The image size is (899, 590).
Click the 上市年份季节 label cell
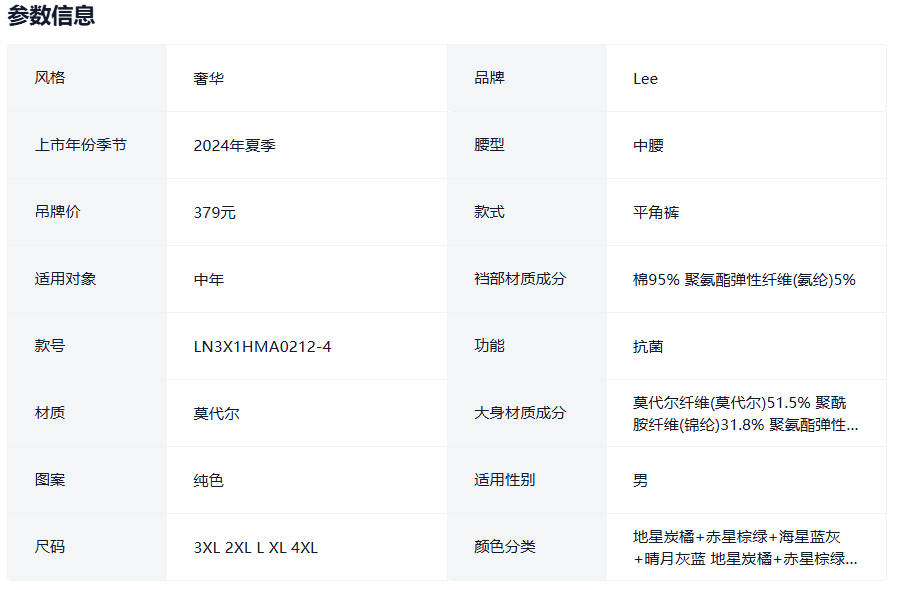click(80, 145)
